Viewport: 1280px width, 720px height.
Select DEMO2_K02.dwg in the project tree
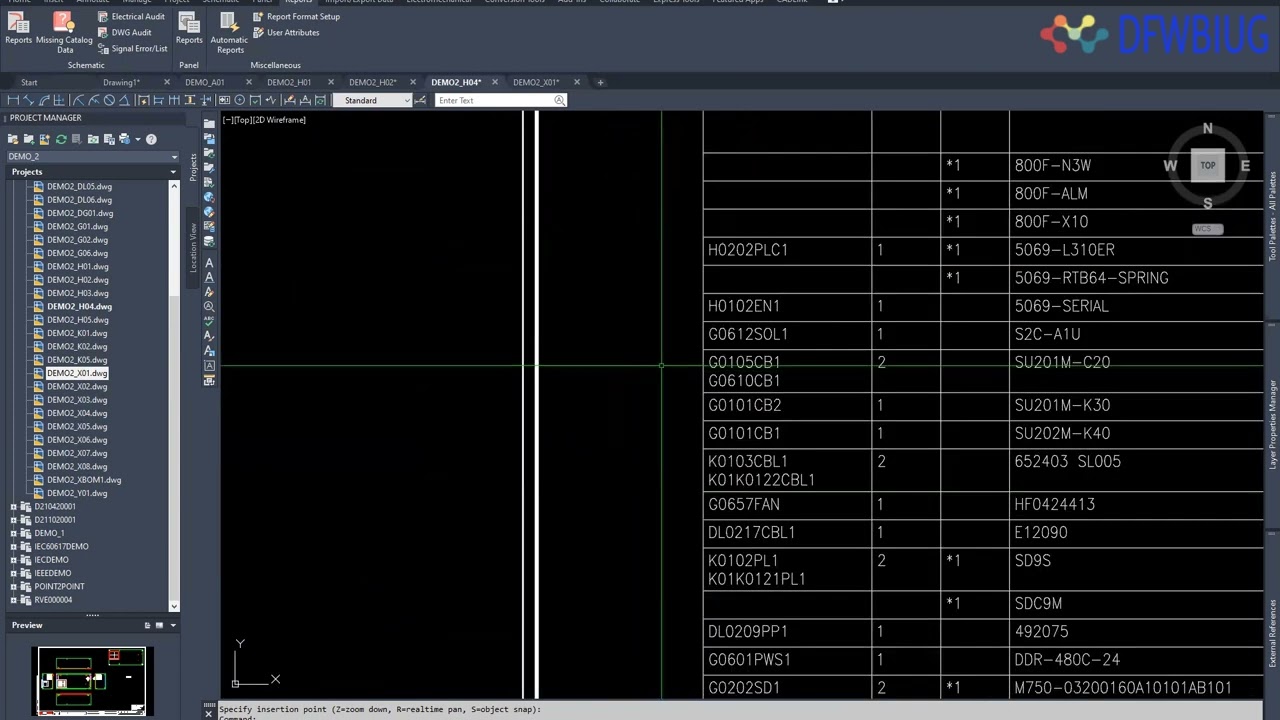77,346
